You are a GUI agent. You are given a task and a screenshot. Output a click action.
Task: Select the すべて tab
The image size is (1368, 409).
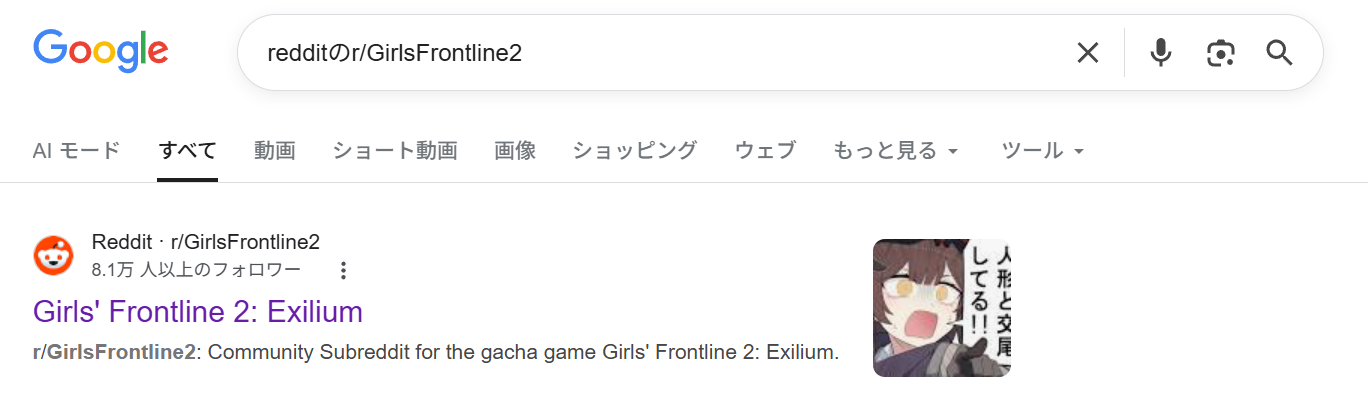[187, 151]
